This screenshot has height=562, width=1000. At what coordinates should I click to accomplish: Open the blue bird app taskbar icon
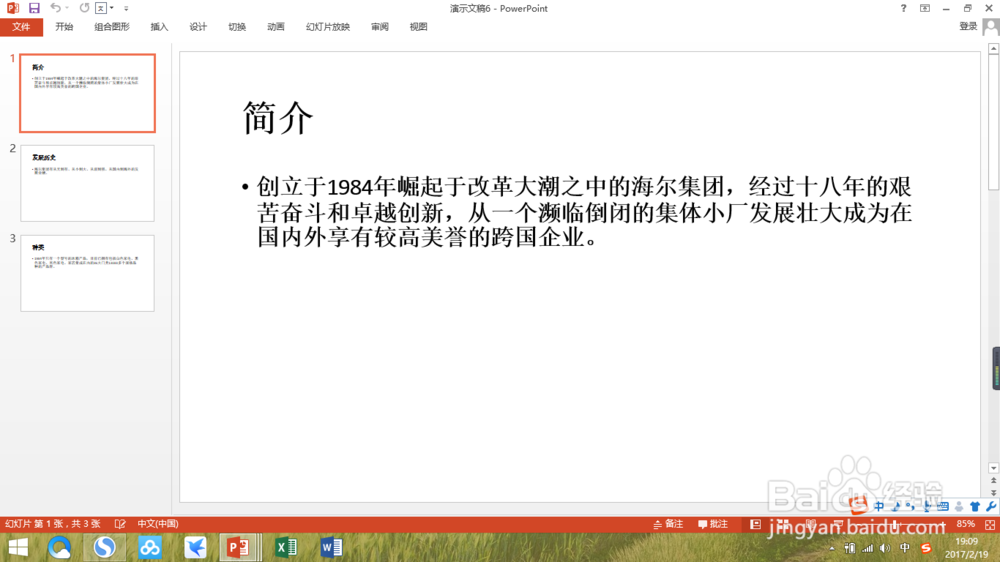tap(195, 547)
